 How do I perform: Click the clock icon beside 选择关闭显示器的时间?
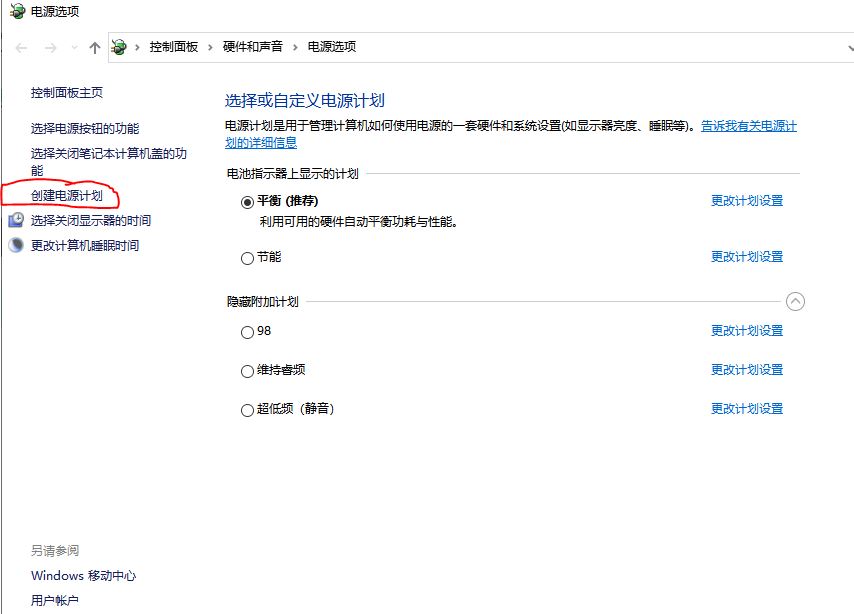[17, 221]
